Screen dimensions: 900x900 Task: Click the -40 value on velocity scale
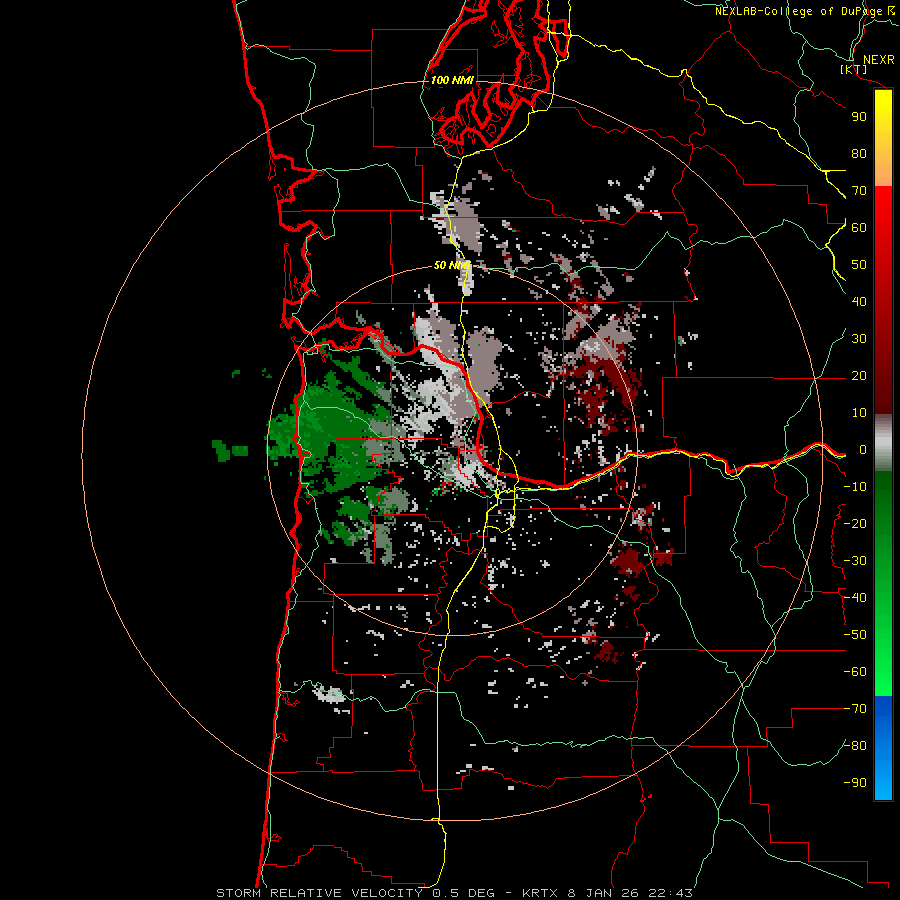pyautogui.click(x=855, y=598)
